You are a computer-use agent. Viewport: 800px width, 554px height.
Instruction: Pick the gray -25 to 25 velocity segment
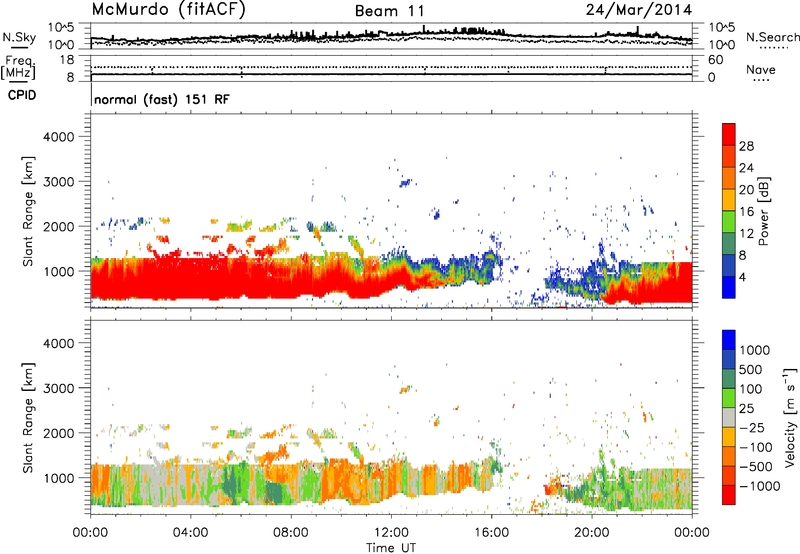click(x=729, y=417)
